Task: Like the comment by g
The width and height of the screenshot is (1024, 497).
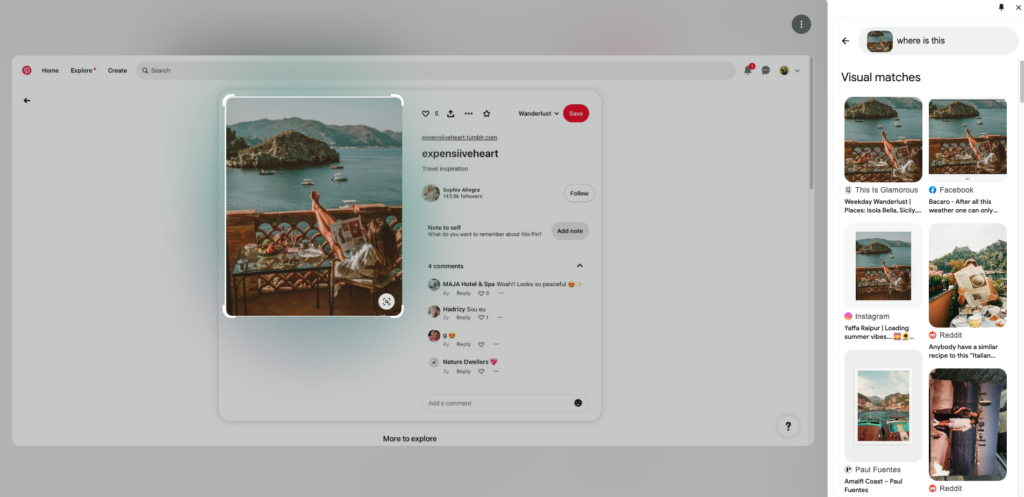Action: (481, 344)
